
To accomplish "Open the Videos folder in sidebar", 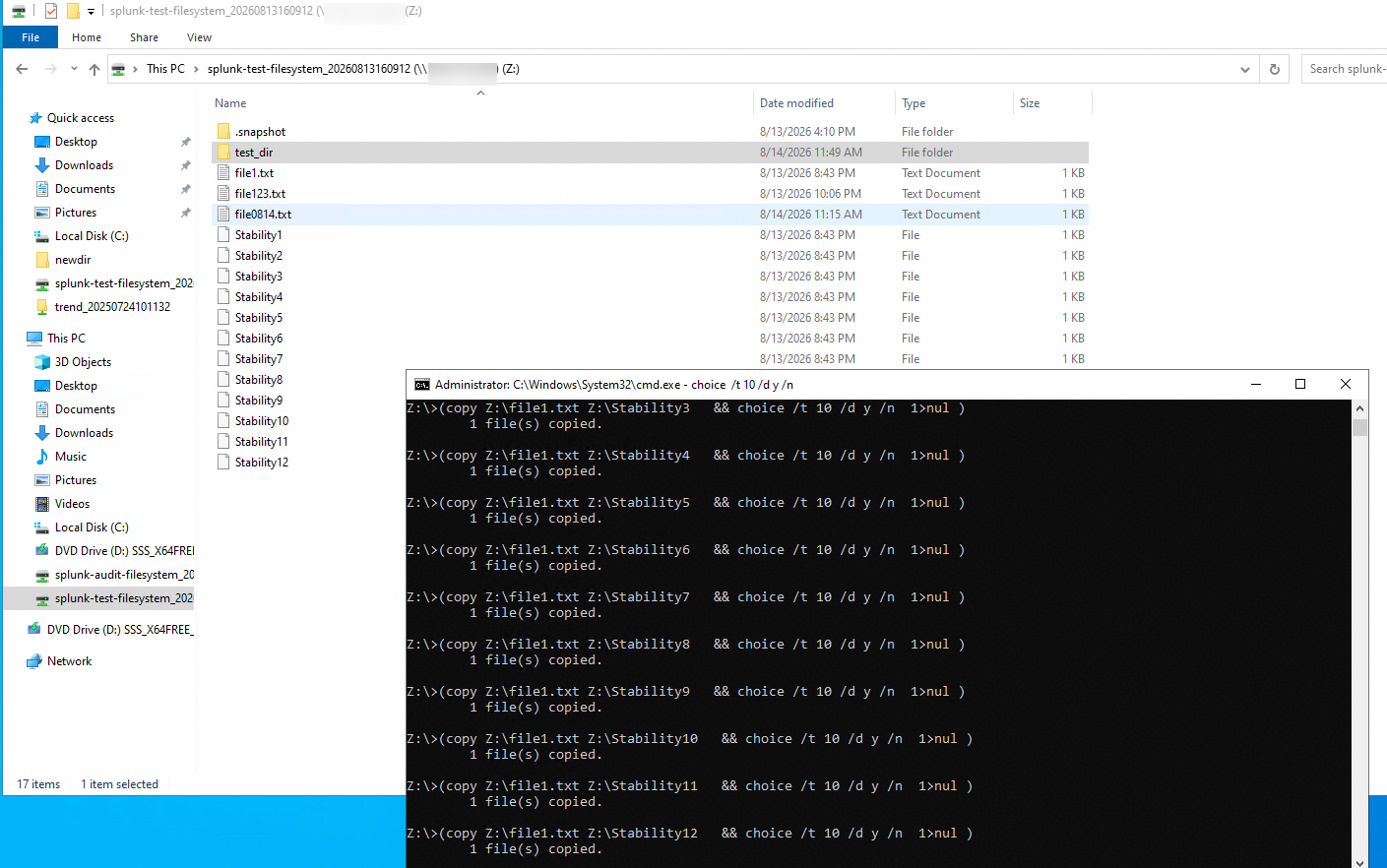I will (x=72, y=504).
